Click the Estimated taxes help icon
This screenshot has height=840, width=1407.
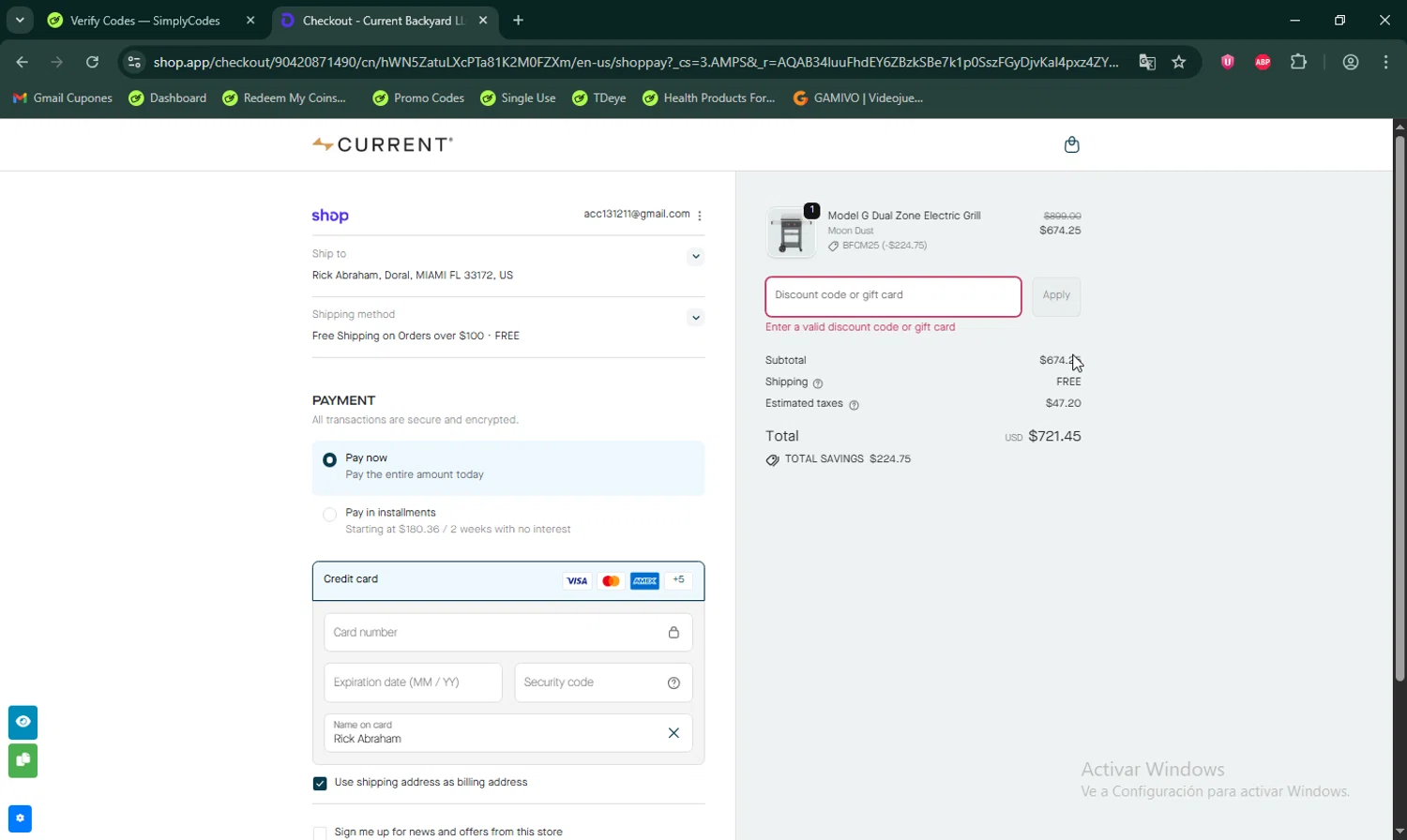(854, 405)
